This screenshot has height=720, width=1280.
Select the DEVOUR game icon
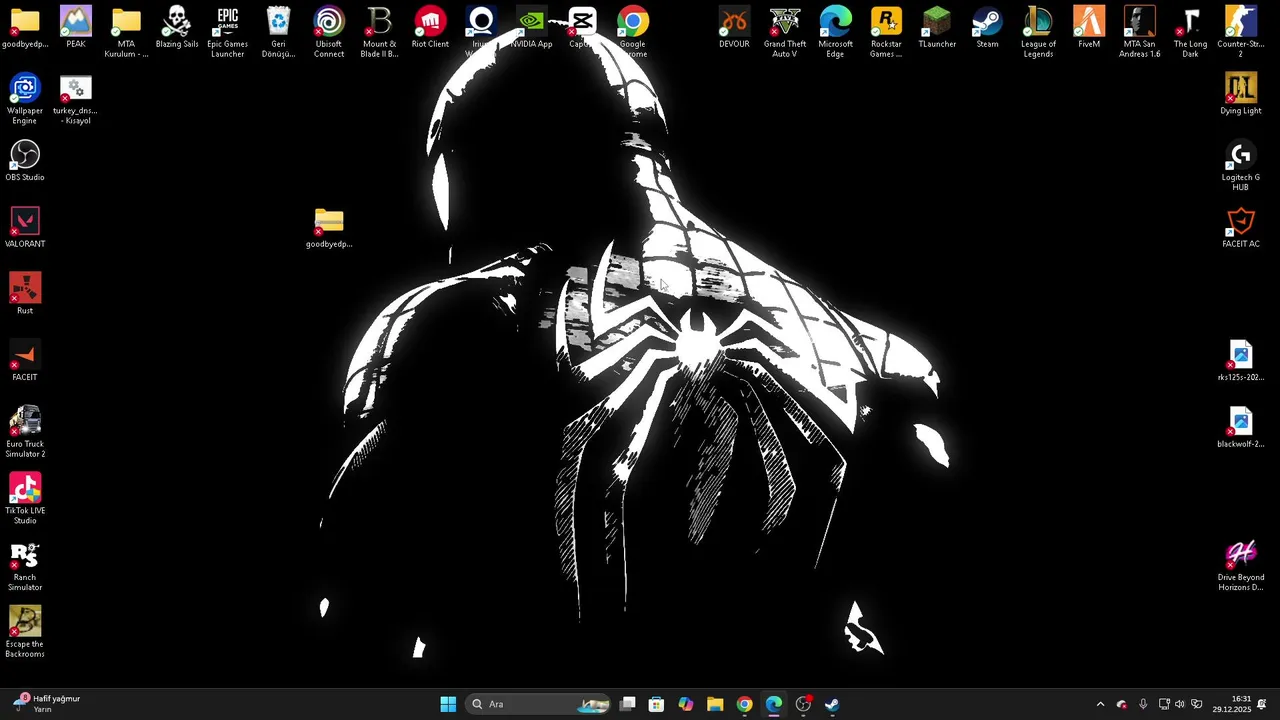734,28
